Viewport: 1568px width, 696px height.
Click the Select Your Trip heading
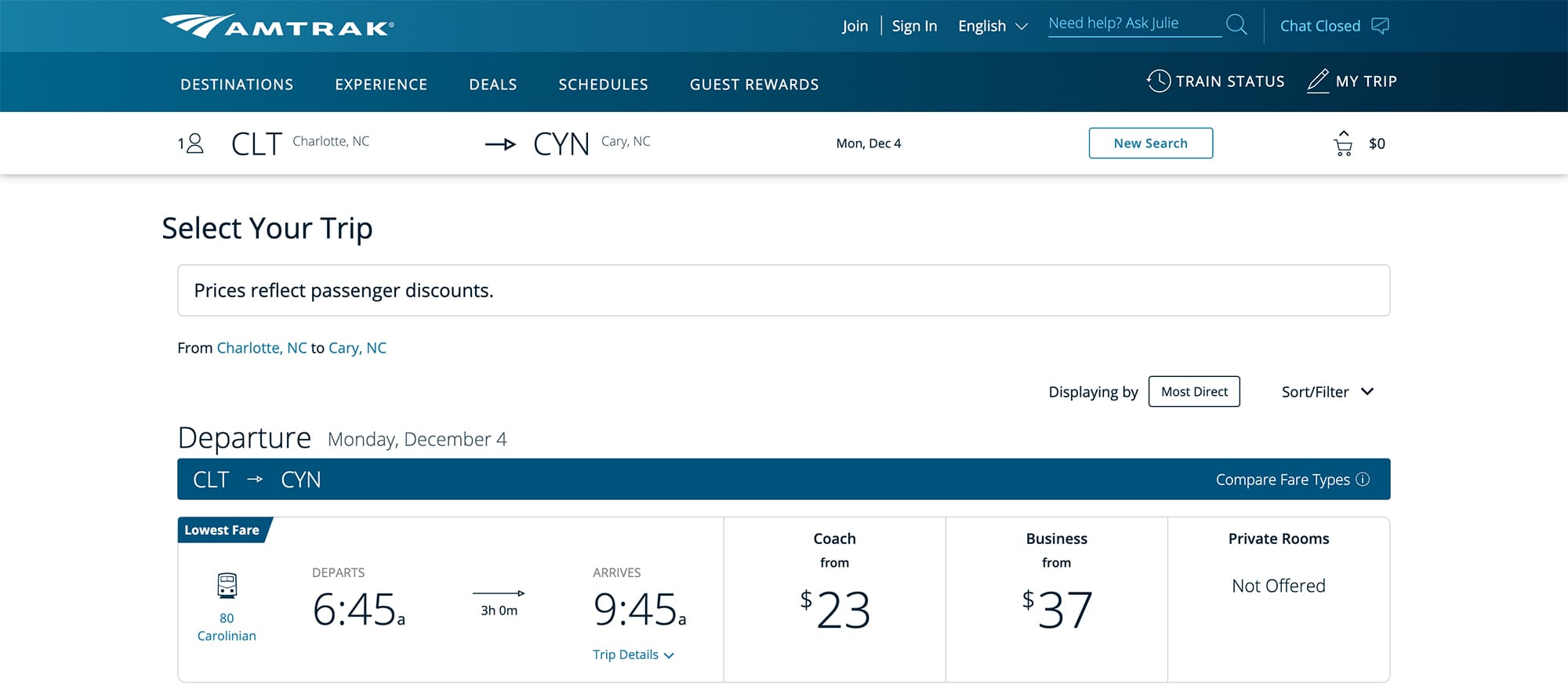(267, 228)
